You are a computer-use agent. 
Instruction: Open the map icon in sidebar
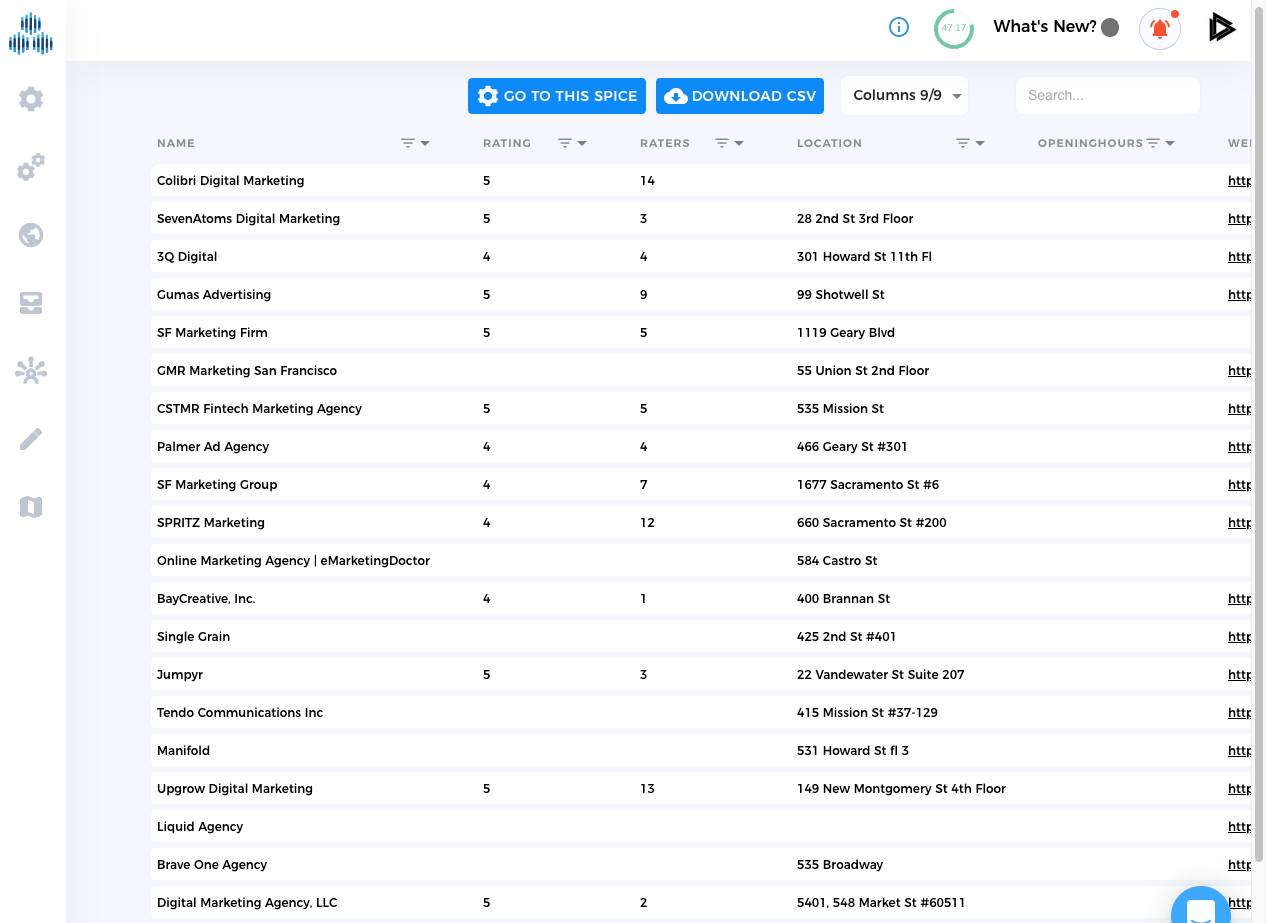(x=31, y=507)
